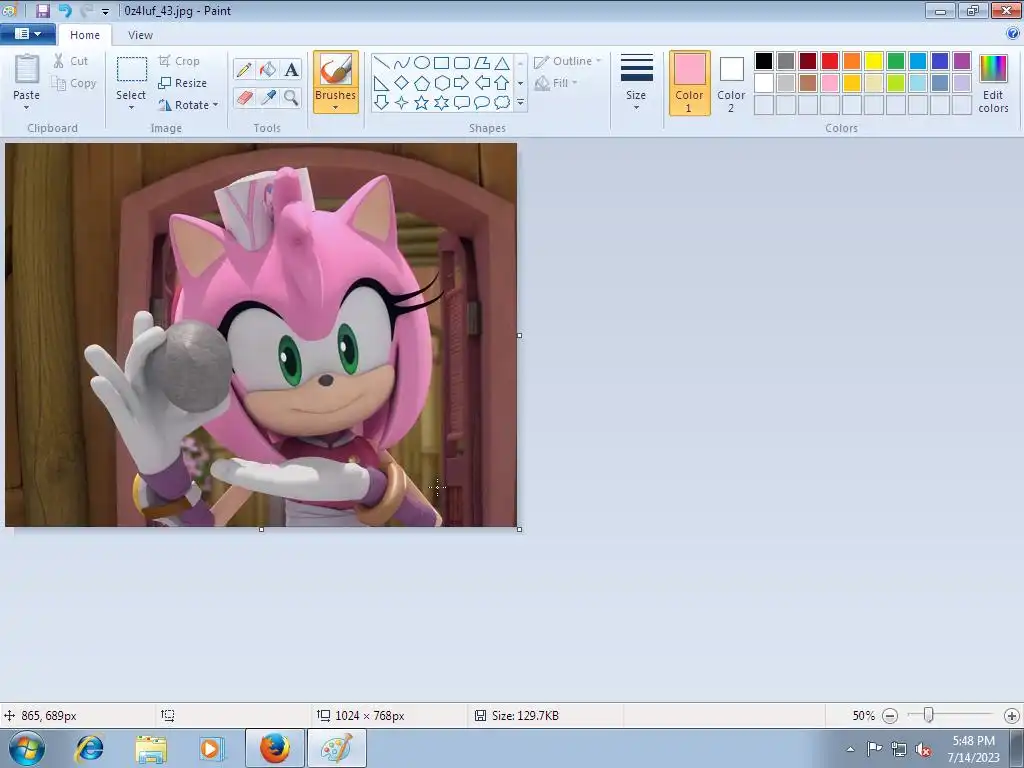Click the Undo arrow in title bar
This screenshot has height=768, width=1024.
coord(65,10)
